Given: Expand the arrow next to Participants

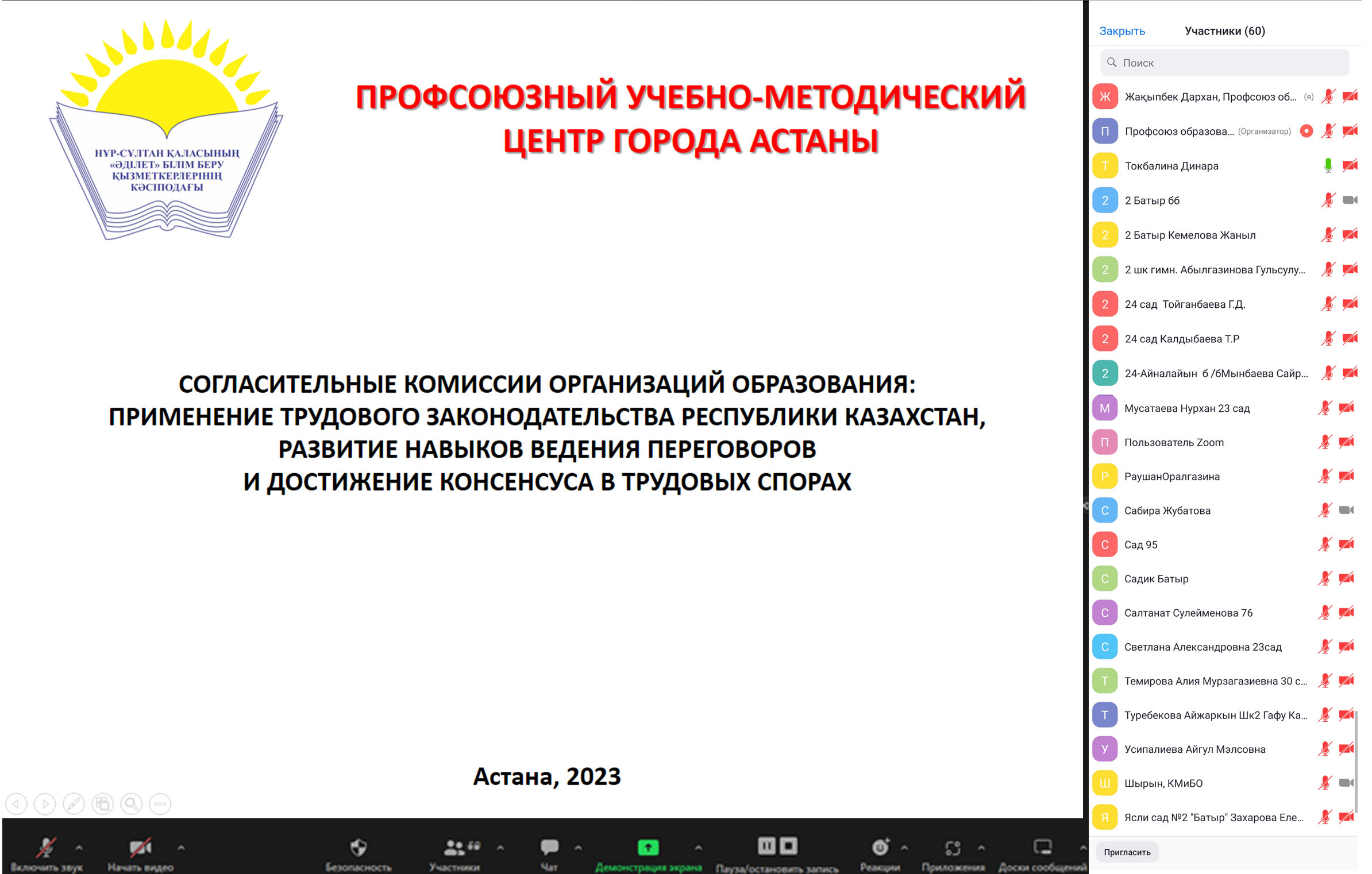Looking at the screenshot, I should [x=500, y=847].
